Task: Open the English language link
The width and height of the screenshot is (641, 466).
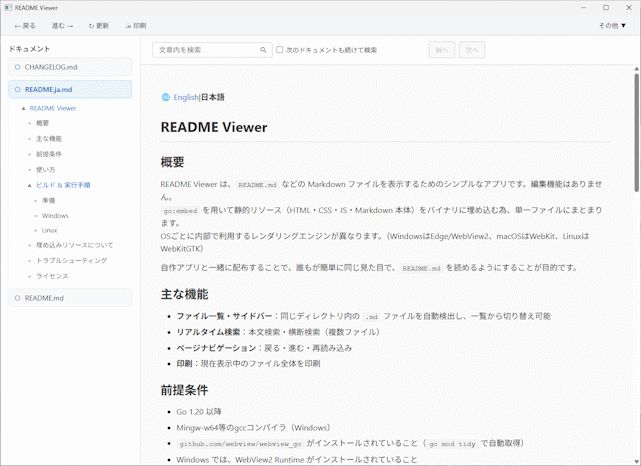Action: [186, 97]
